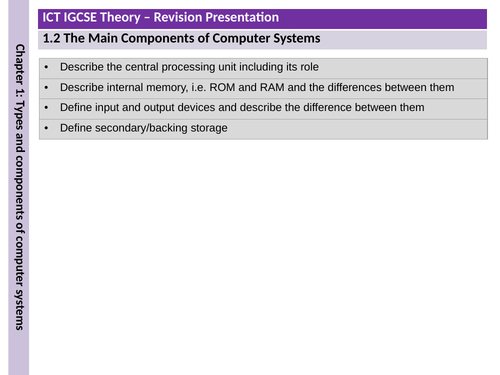Click the purple 'ICT IGCSE Theory' title banner
Image resolution: width=500 pixels, height=375 pixels.
pyautogui.click(x=262, y=19)
